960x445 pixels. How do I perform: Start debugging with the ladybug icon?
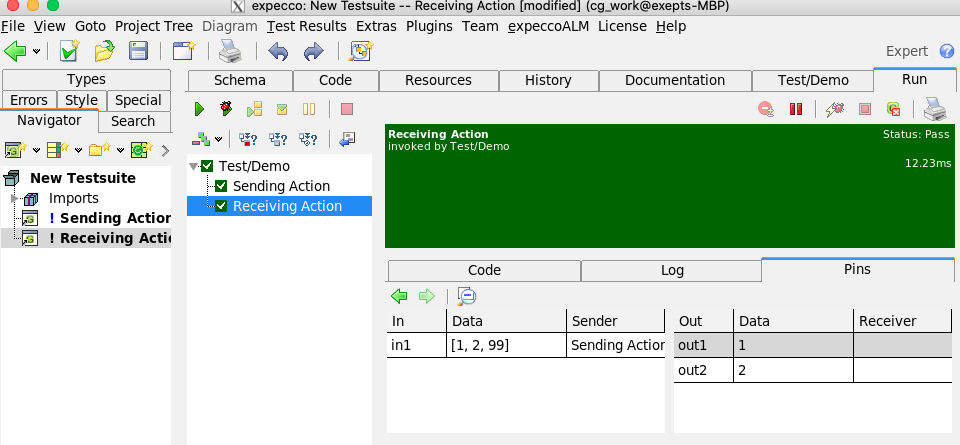(226, 109)
